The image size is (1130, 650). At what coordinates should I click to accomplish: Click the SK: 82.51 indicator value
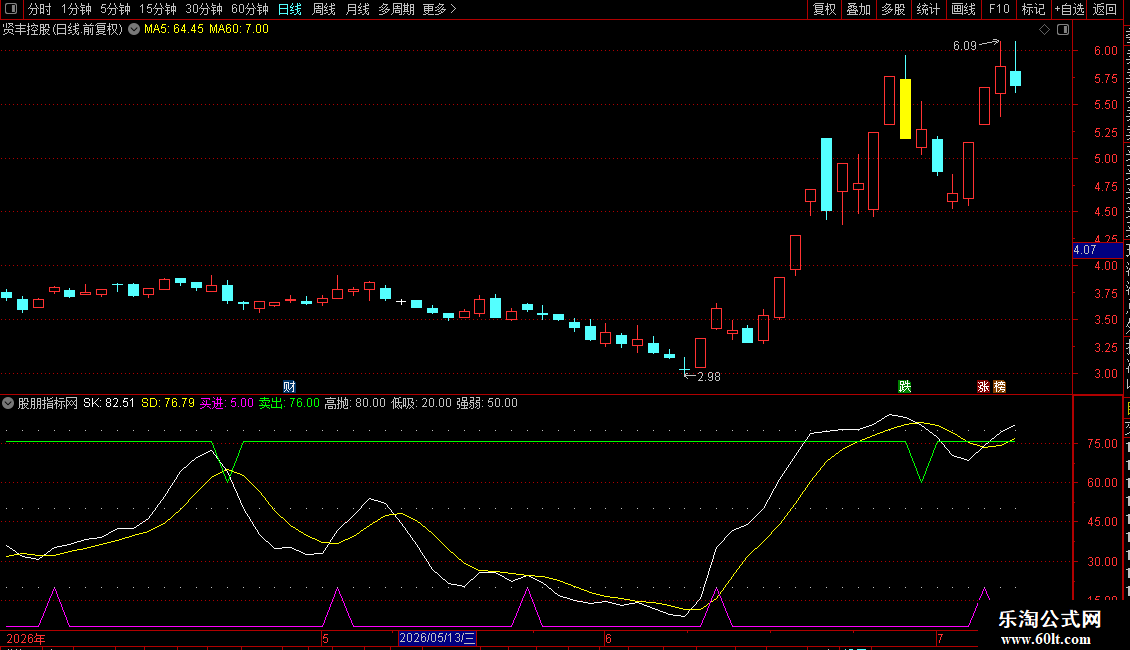109,404
